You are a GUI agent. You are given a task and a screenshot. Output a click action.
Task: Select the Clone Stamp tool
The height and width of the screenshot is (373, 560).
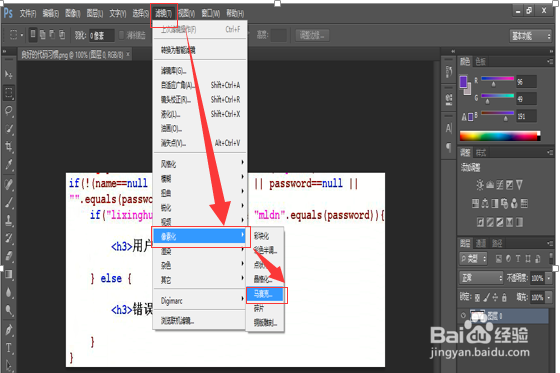(9, 220)
